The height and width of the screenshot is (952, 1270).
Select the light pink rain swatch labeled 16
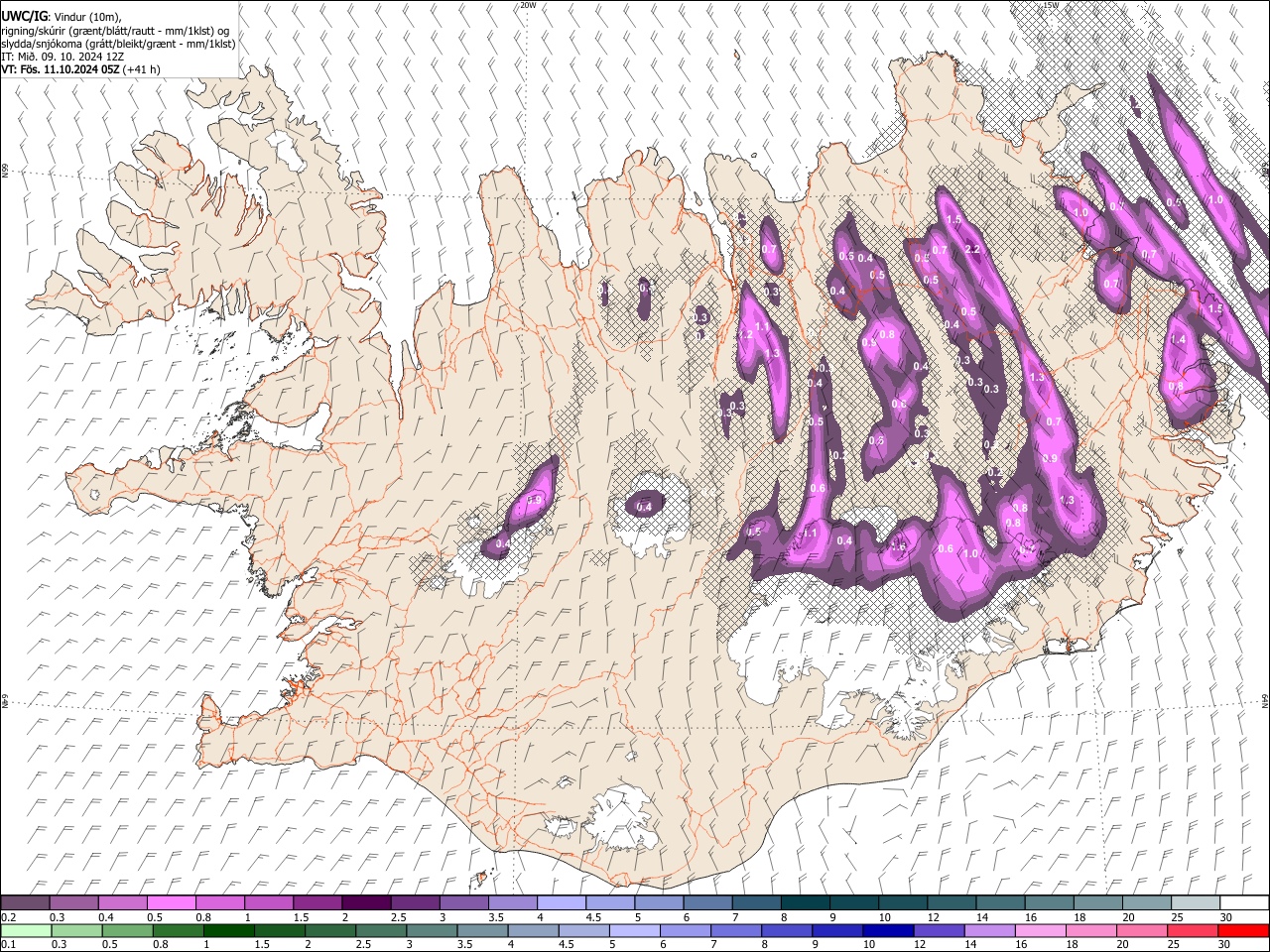(1042, 930)
